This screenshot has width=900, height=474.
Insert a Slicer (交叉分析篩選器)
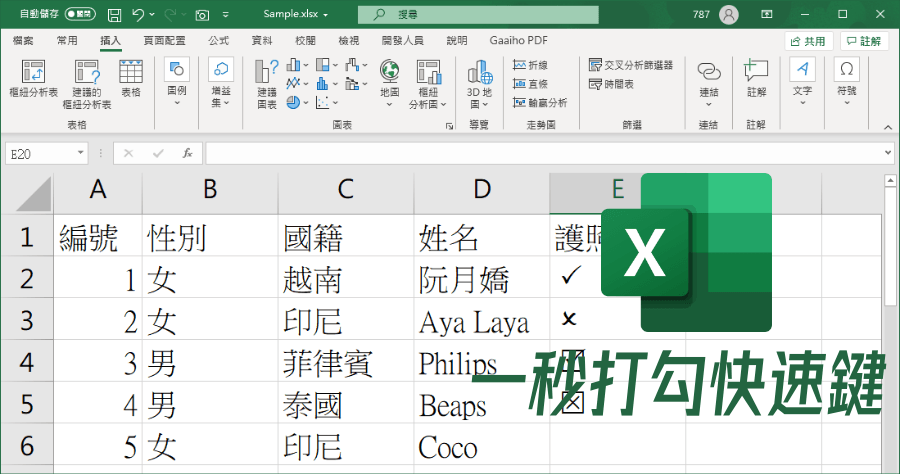[x=631, y=65]
